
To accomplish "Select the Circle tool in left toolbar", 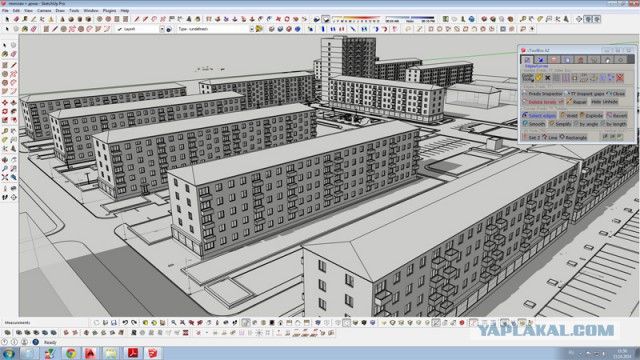I will [5, 74].
